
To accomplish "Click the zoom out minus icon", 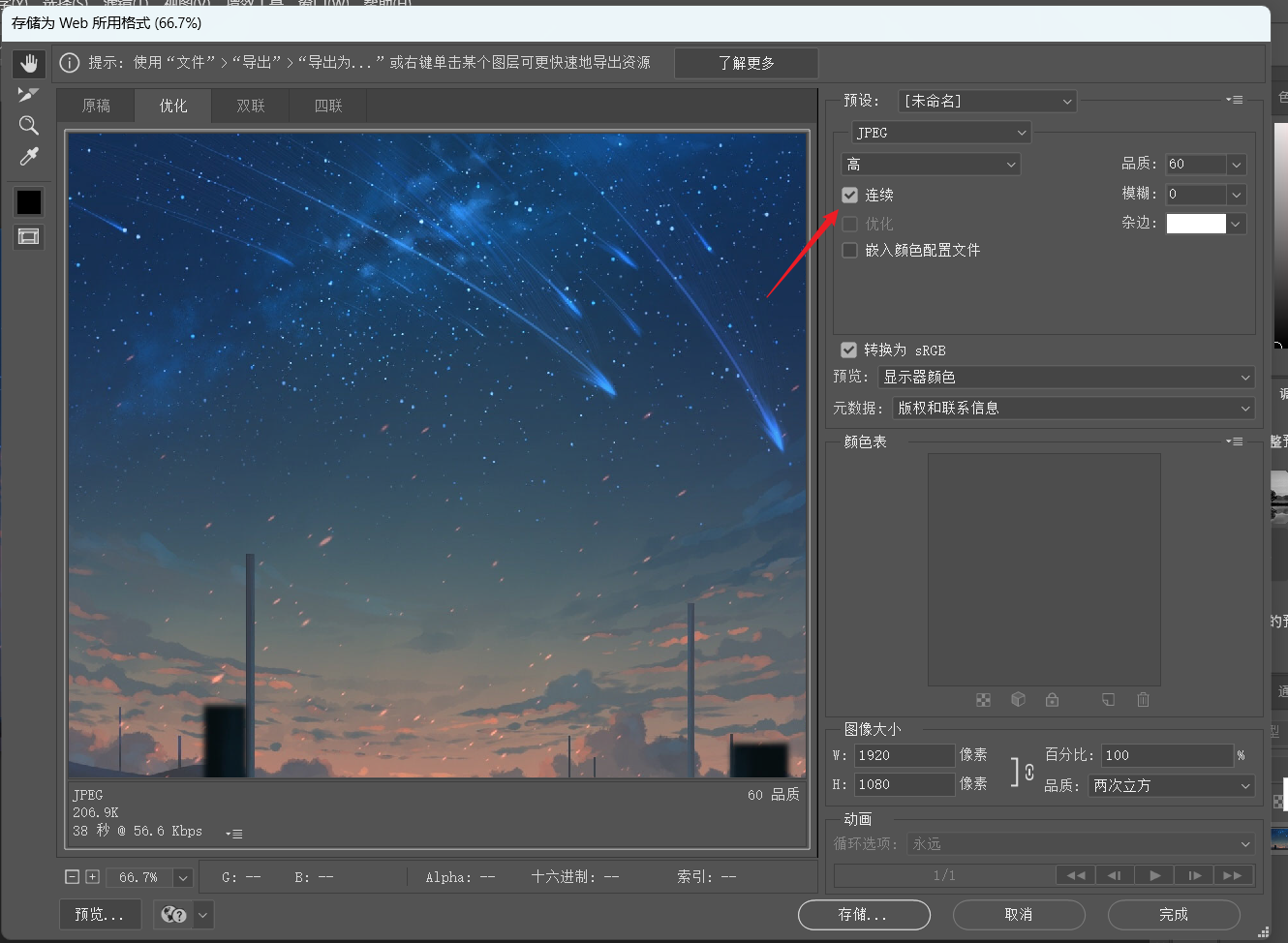I will coord(72,877).
